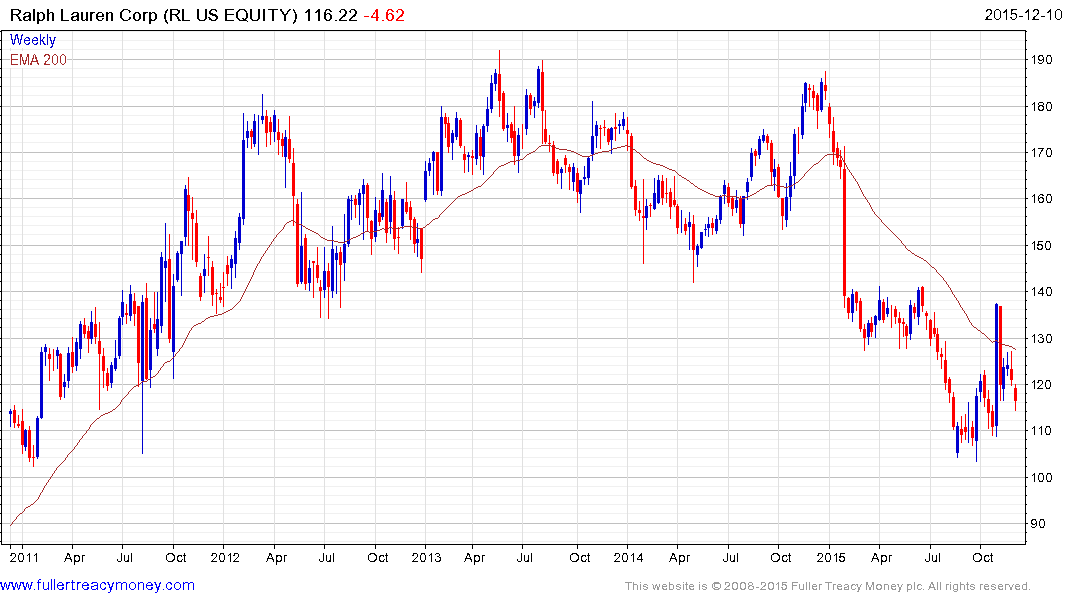Click the 120 price axis label

point(1042,385)
